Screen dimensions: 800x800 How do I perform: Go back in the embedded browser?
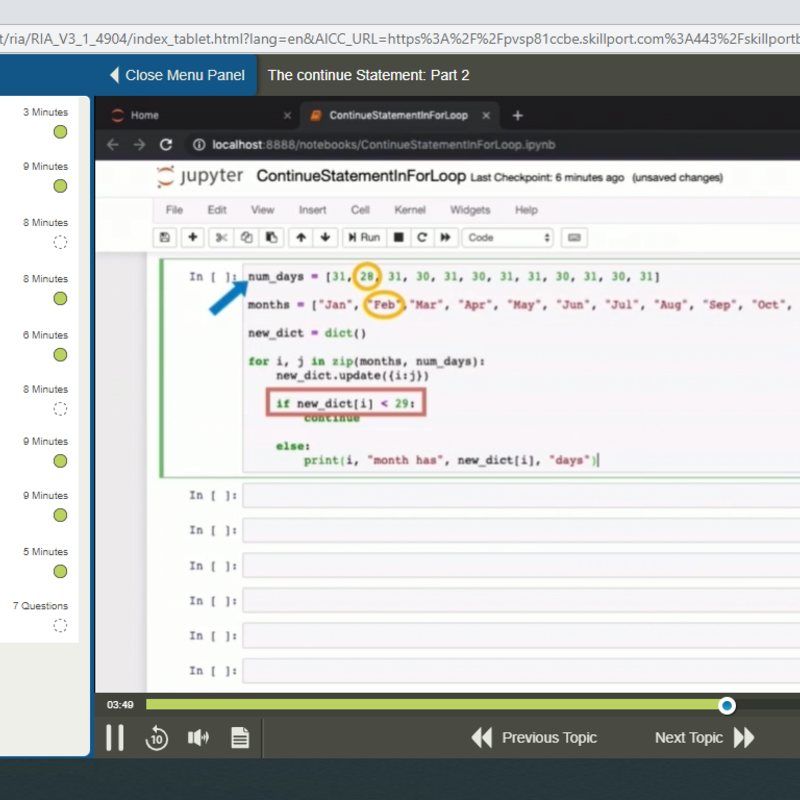click(x=113, y=145)
